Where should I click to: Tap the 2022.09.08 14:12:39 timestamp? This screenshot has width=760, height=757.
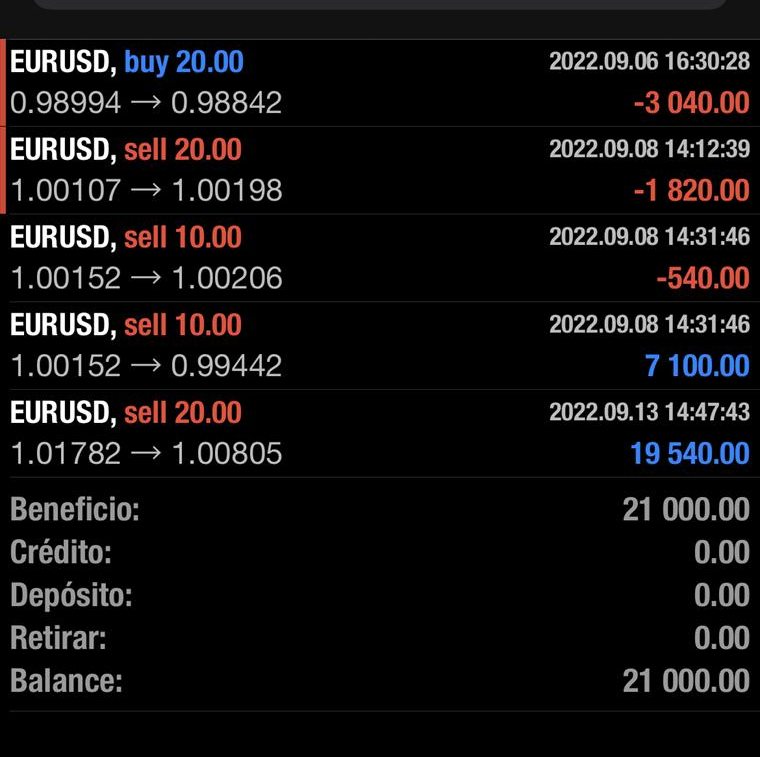(649, 149)
